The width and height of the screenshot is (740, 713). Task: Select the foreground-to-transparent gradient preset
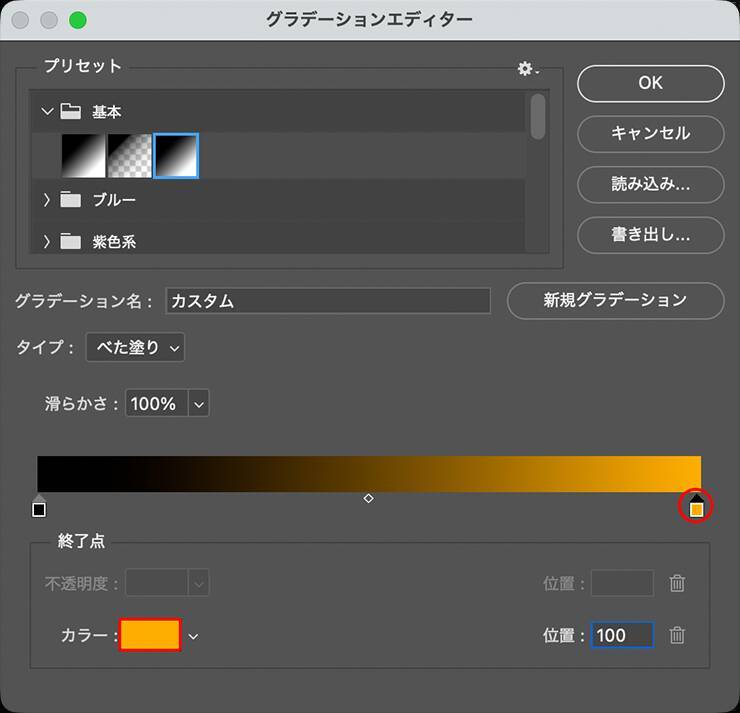(x=130, y=156)
